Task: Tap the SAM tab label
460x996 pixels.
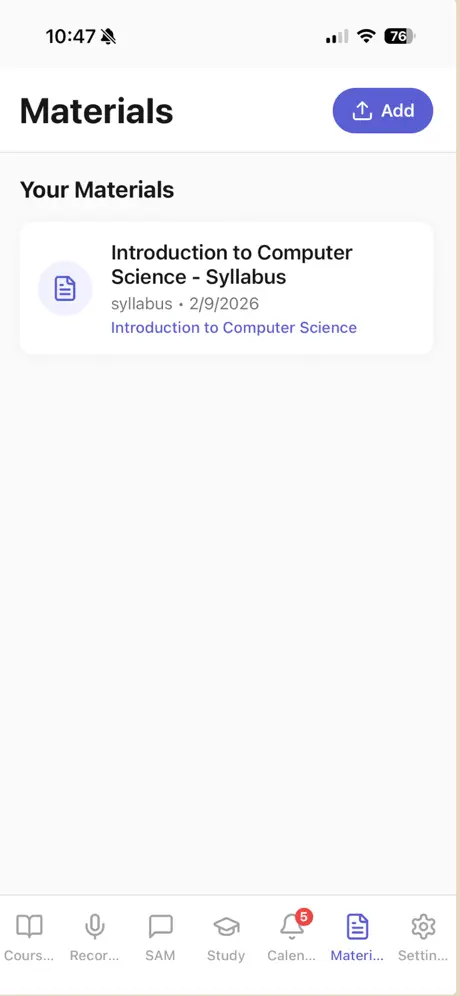Action: [x=160, y=955]
